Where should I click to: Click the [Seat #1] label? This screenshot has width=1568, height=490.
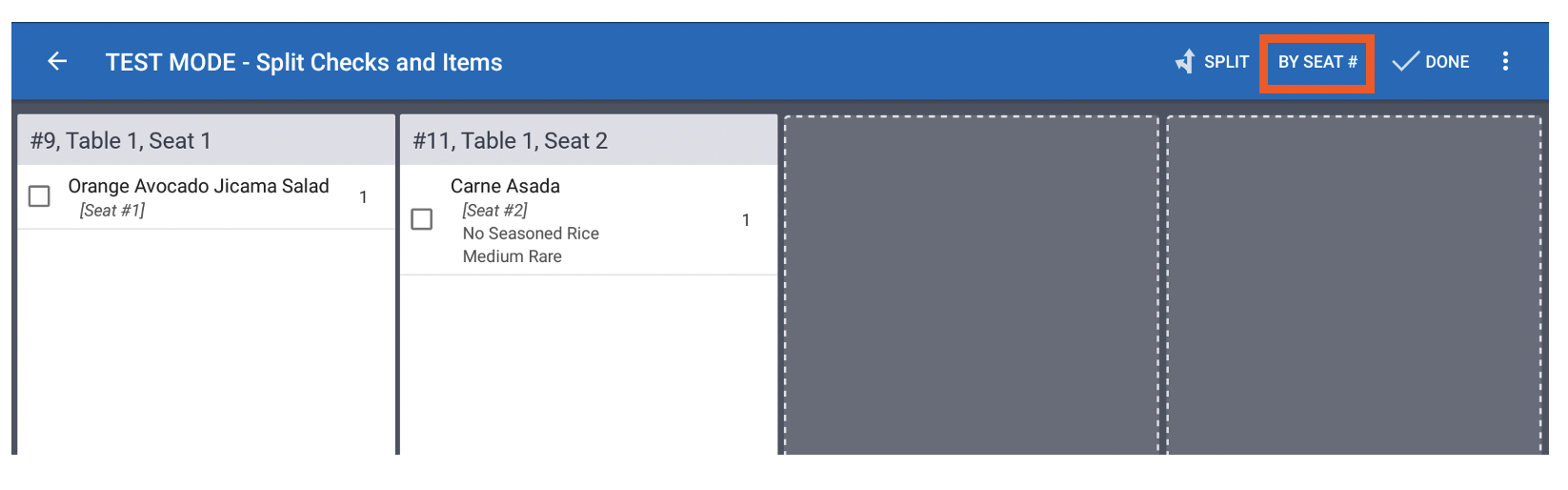click(112, 211)
